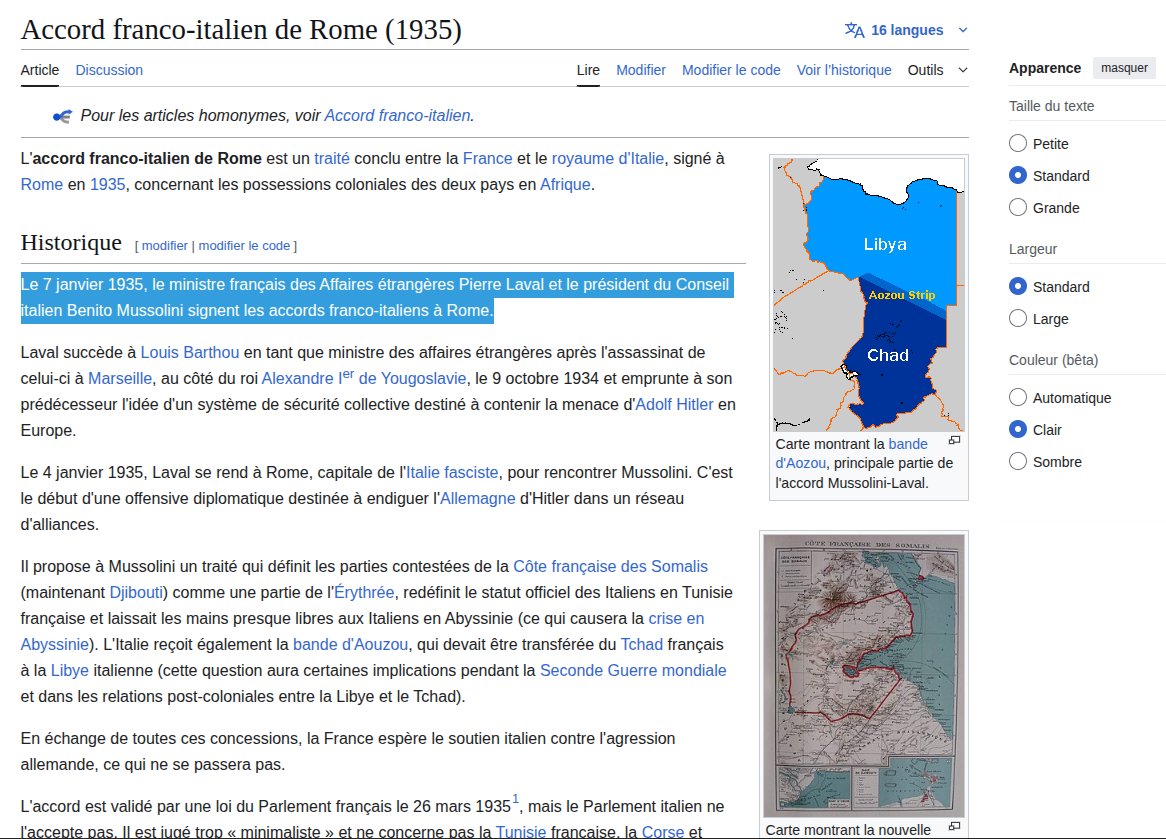Open Côte française des Somalis link
This screenshot has height=839, width=1166.
(x=611, y=567)
